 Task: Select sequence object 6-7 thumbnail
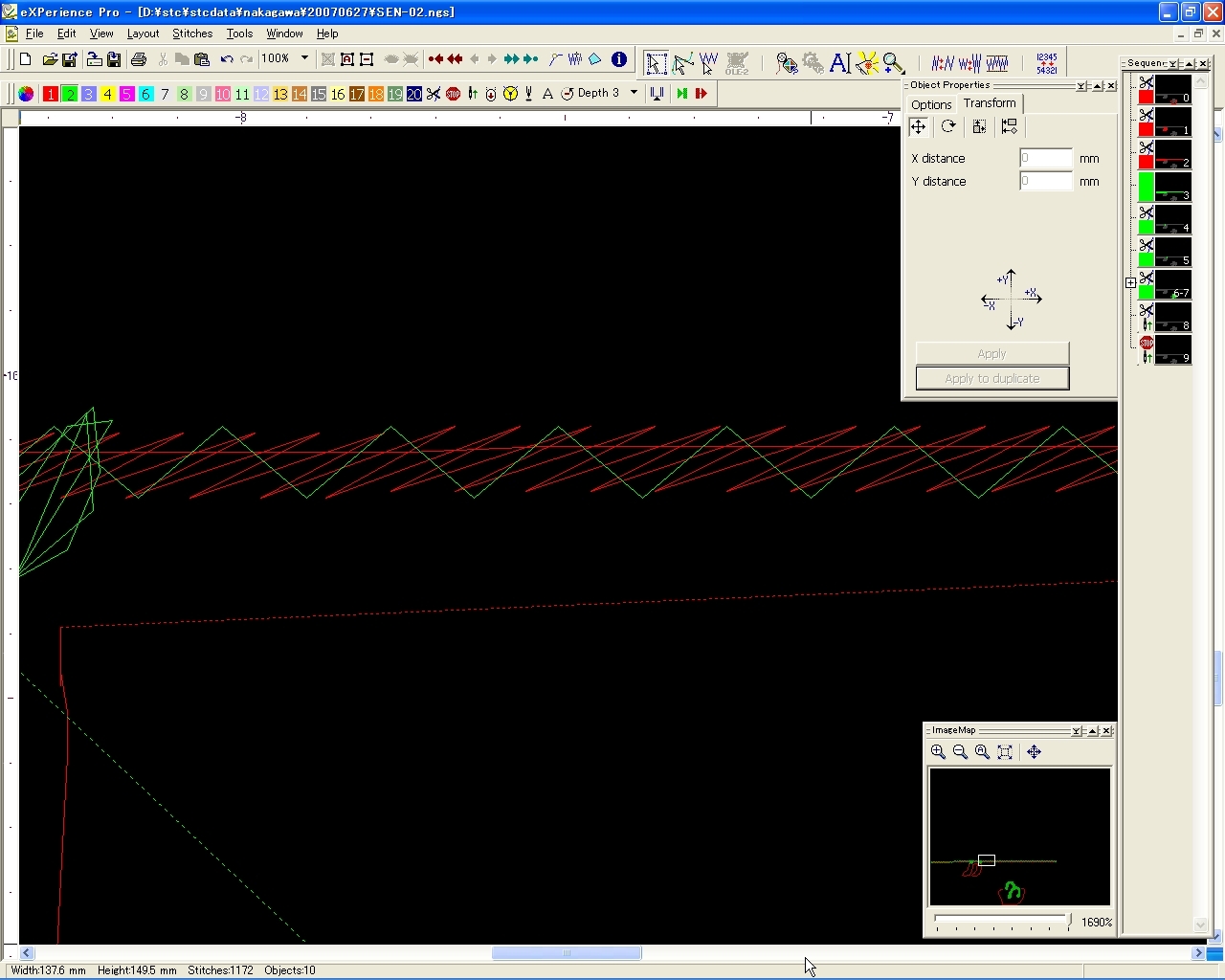click(1173, 285)
